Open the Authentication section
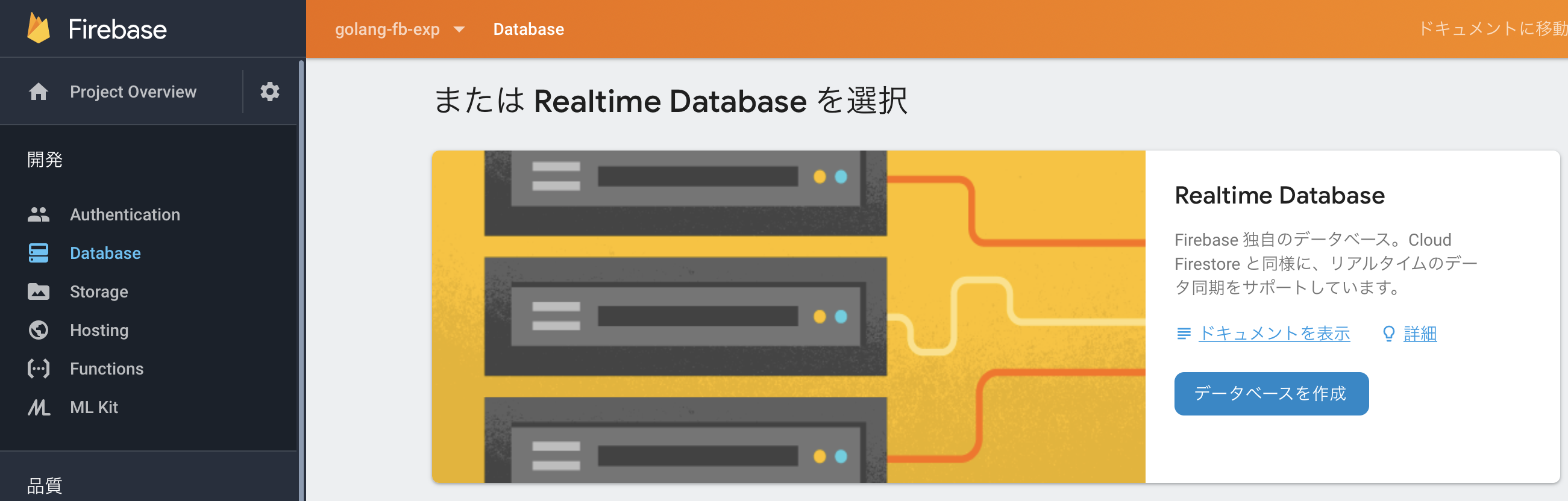Screen dimensions: 1568x501 pos(125,214)
